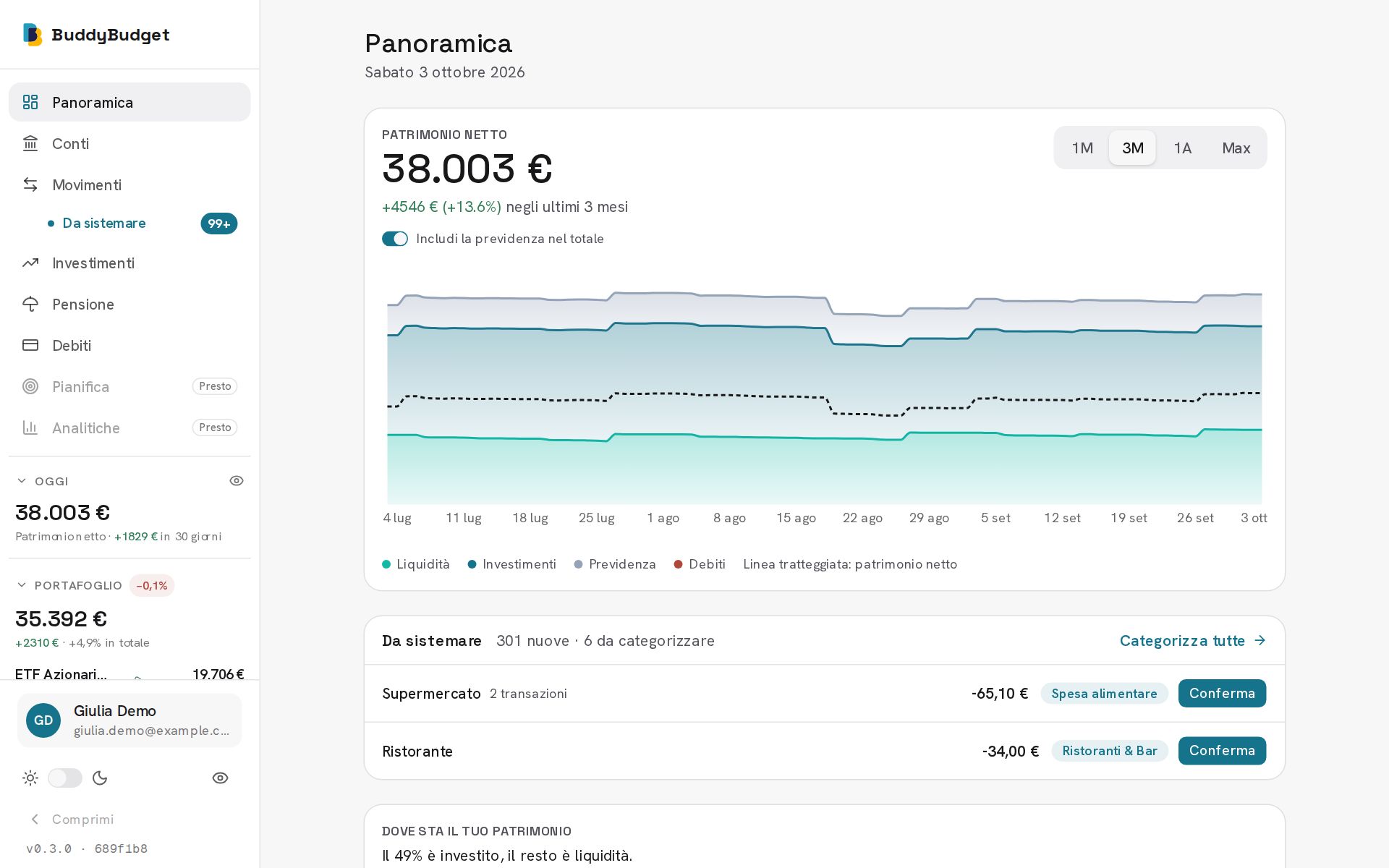1389x868 pixels.
Task: Click the Pianifica target icon
Action: (30, 386)
